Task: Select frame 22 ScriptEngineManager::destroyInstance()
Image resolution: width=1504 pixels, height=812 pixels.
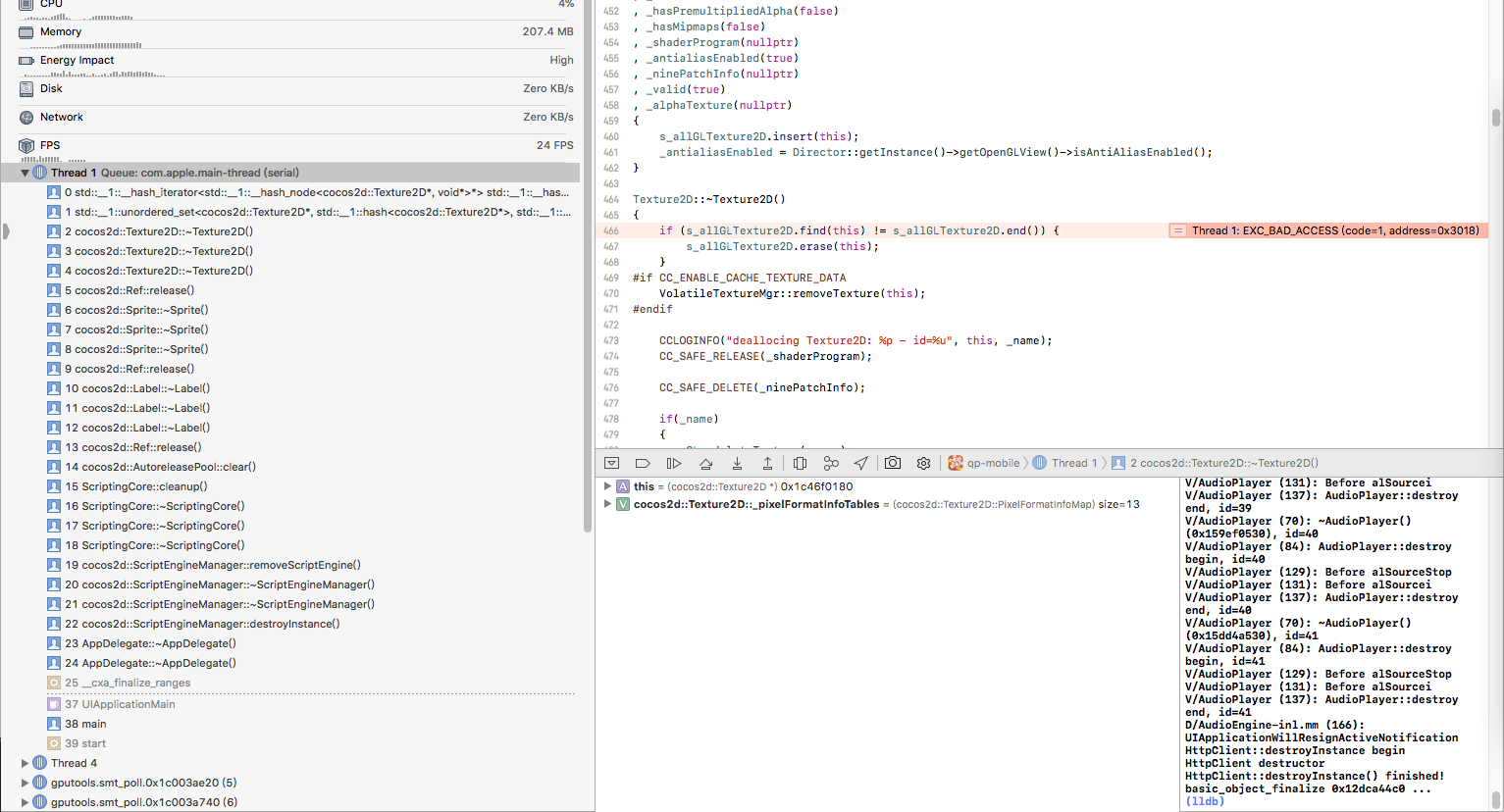Action: pos(193,624)
